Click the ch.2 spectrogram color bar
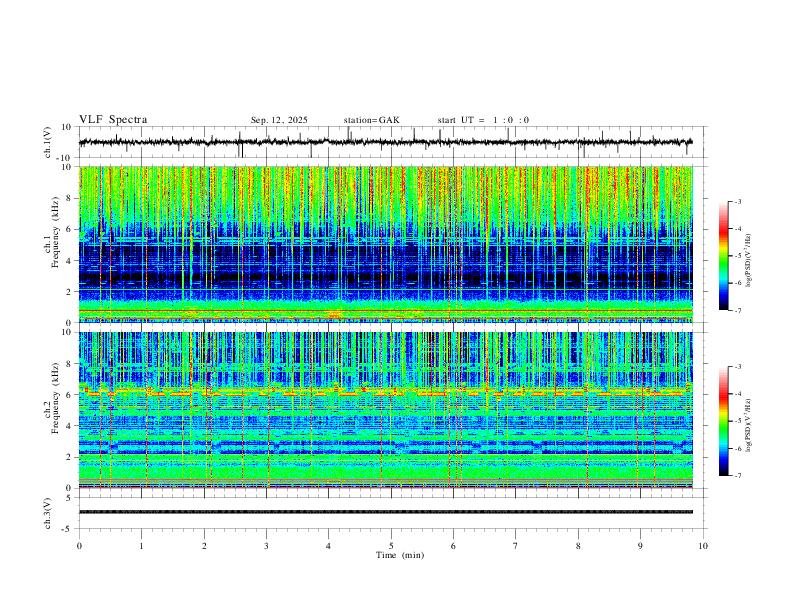Image resolution: width=792 pixels, height=612 pixels. coord(724,421)
